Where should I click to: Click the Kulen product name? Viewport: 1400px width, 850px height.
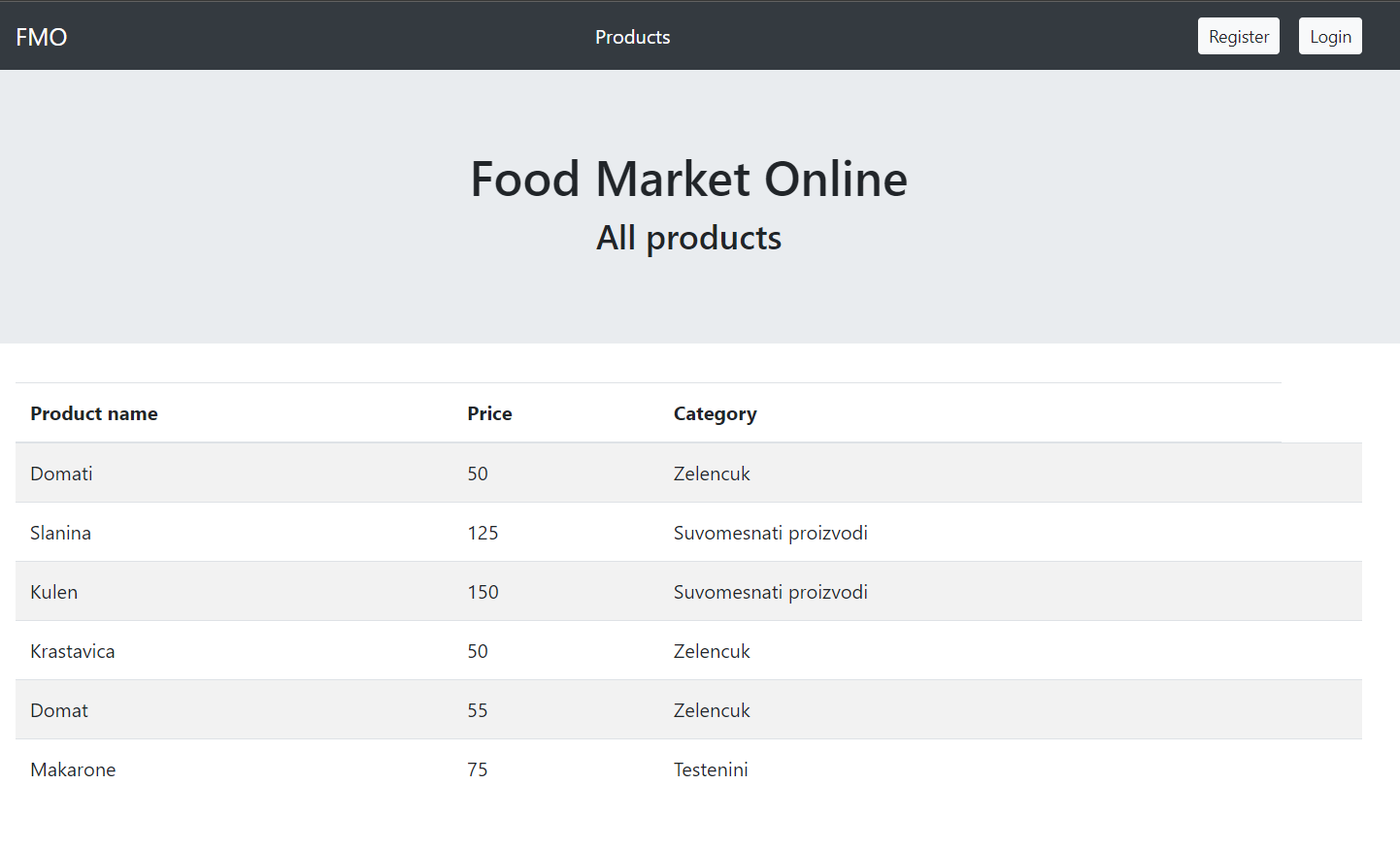click(53, 592)
